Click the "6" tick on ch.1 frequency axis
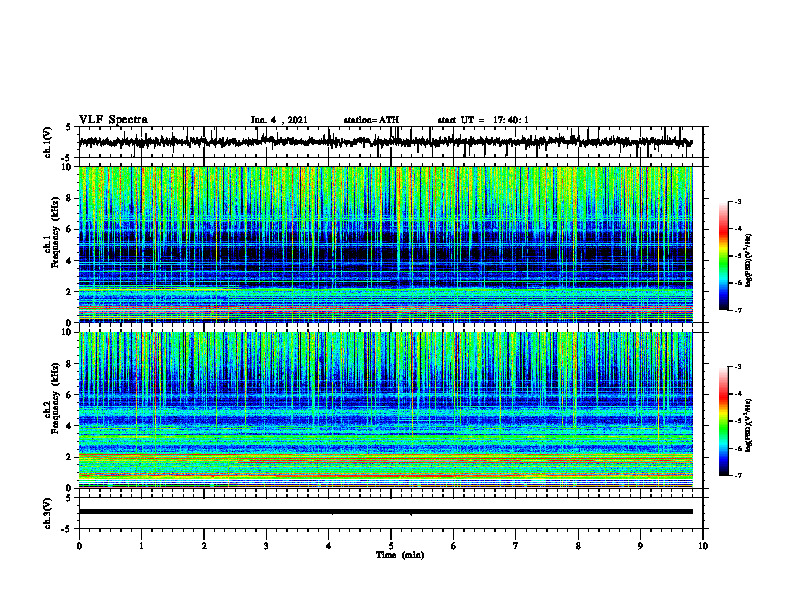Screen dimensions: 792x612 coord(70,229)
